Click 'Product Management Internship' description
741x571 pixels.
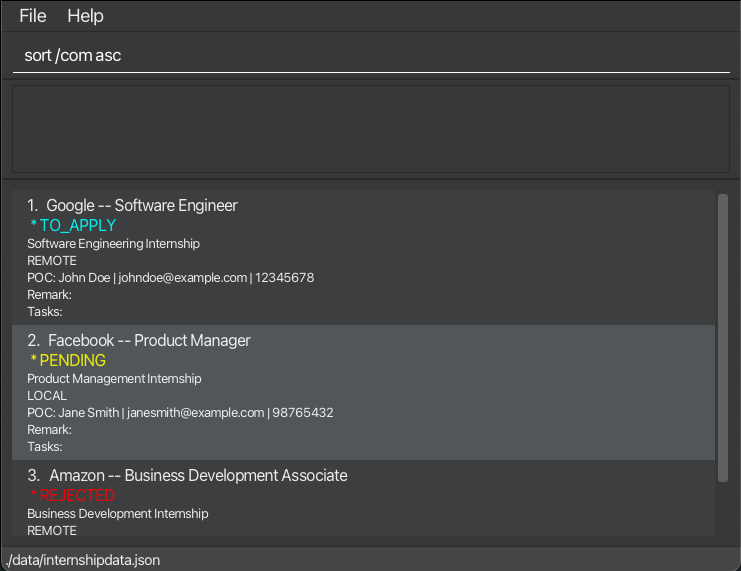click(114, 379)
